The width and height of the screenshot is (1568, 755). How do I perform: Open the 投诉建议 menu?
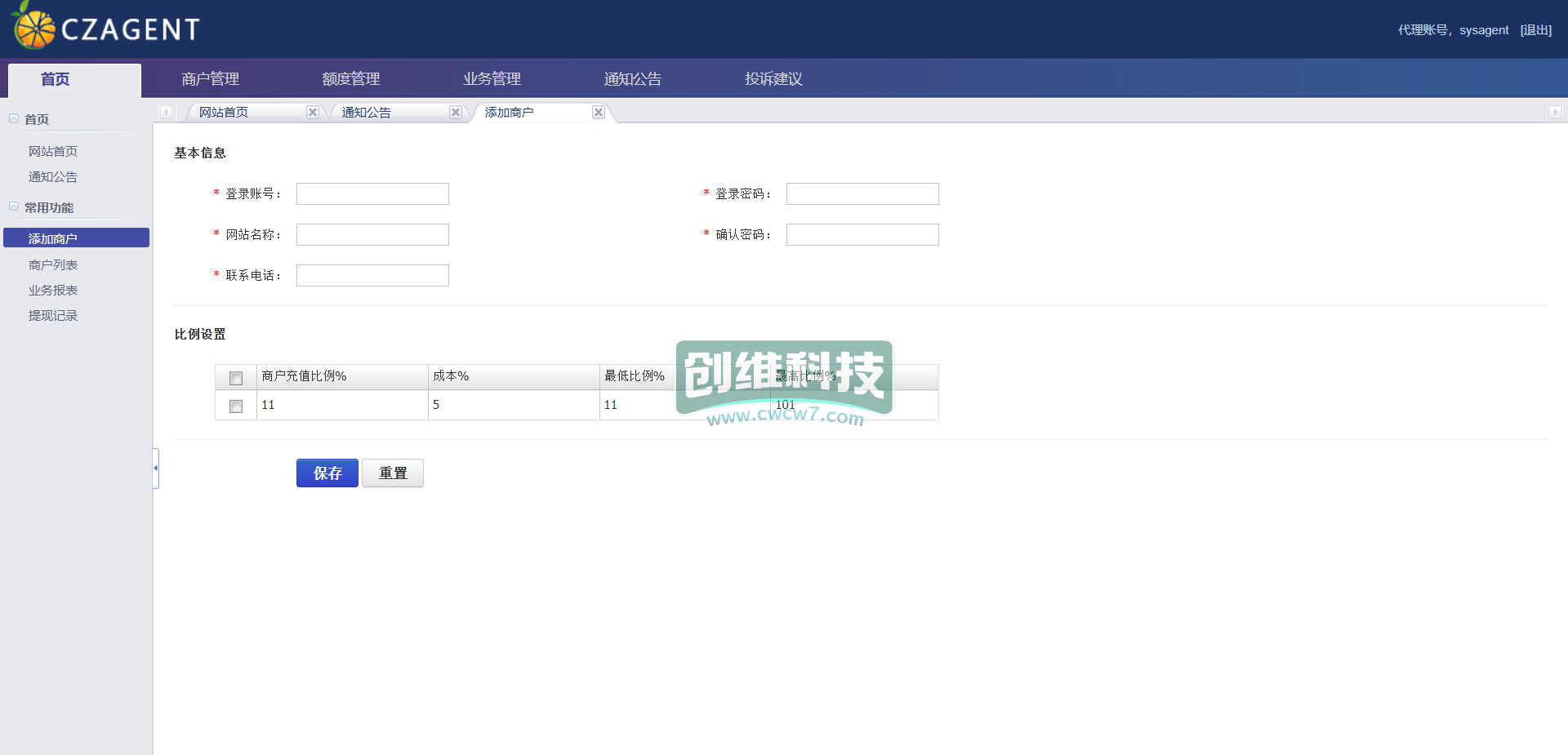point(773,79)
